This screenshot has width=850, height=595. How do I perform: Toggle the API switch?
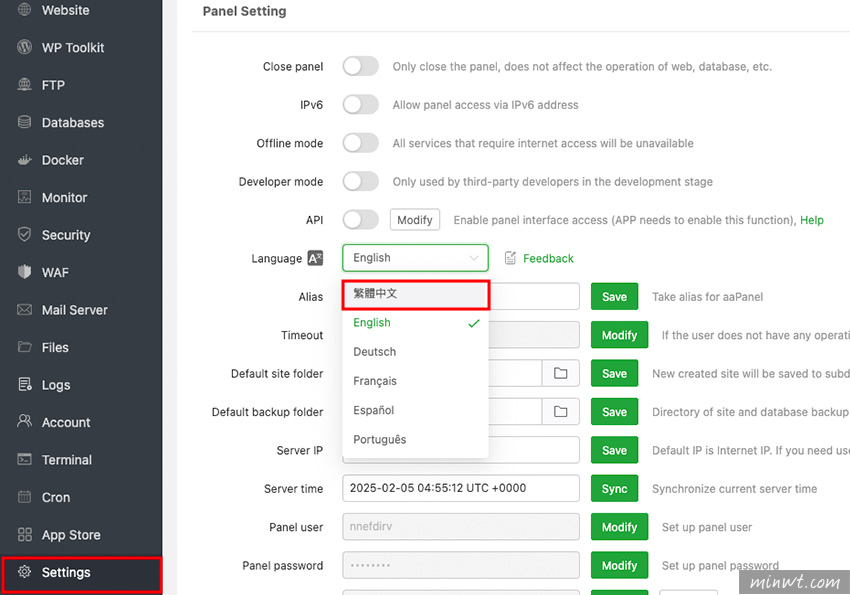tap(360, 220)
